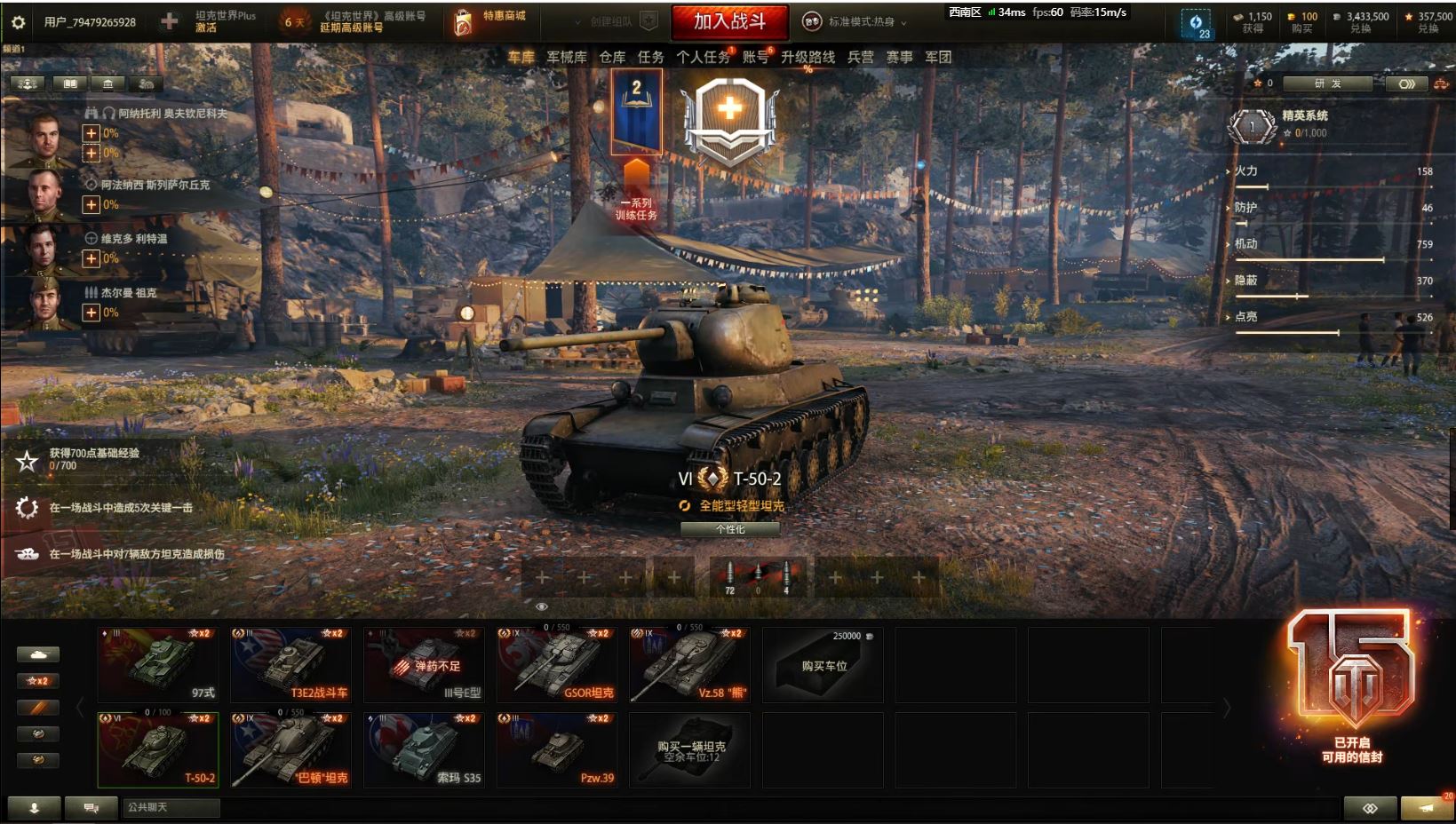Open the crew book icon button
This screenshot has width=1456, height=824.
[69, 83]
